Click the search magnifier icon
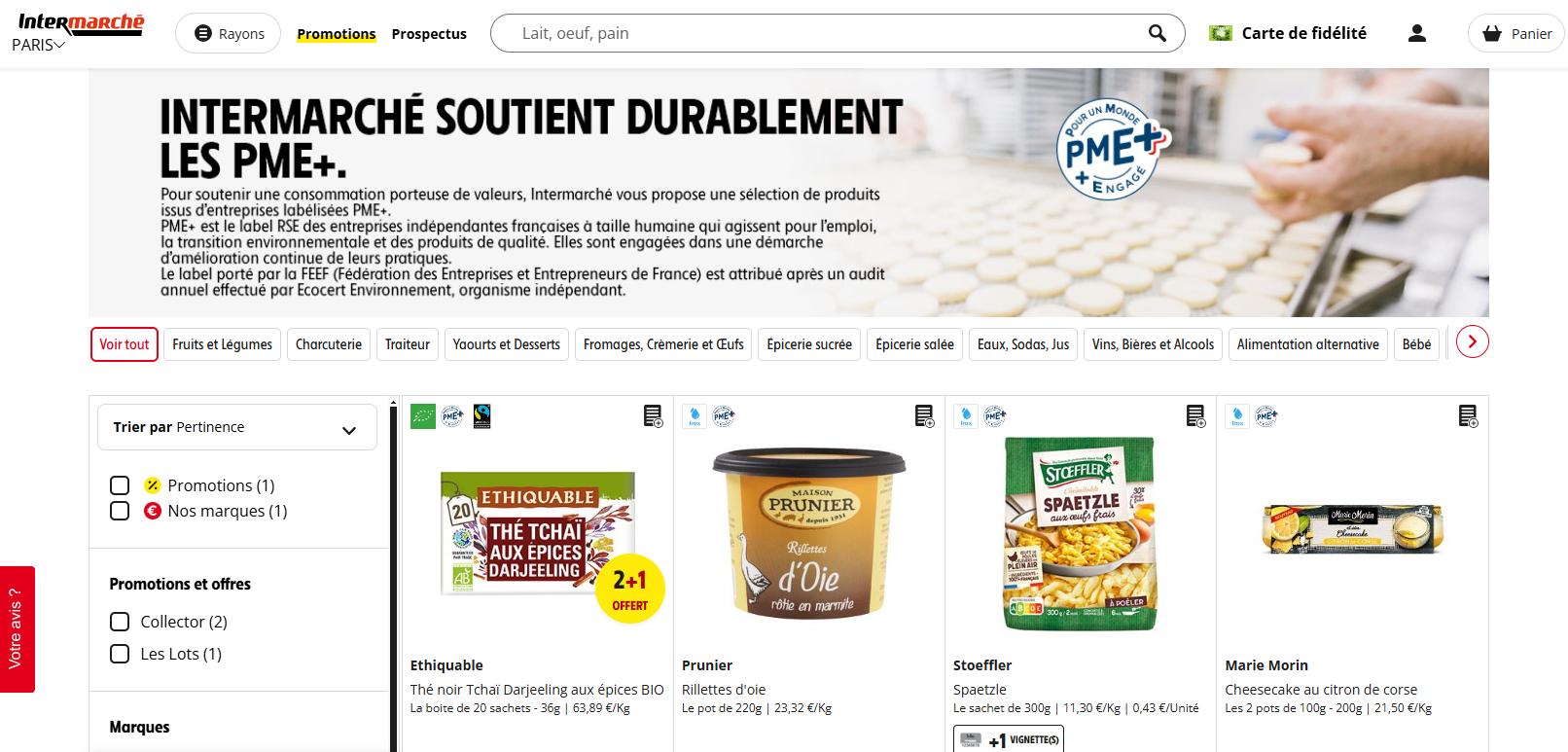The image size is (1568, 752). [1157, 33]
